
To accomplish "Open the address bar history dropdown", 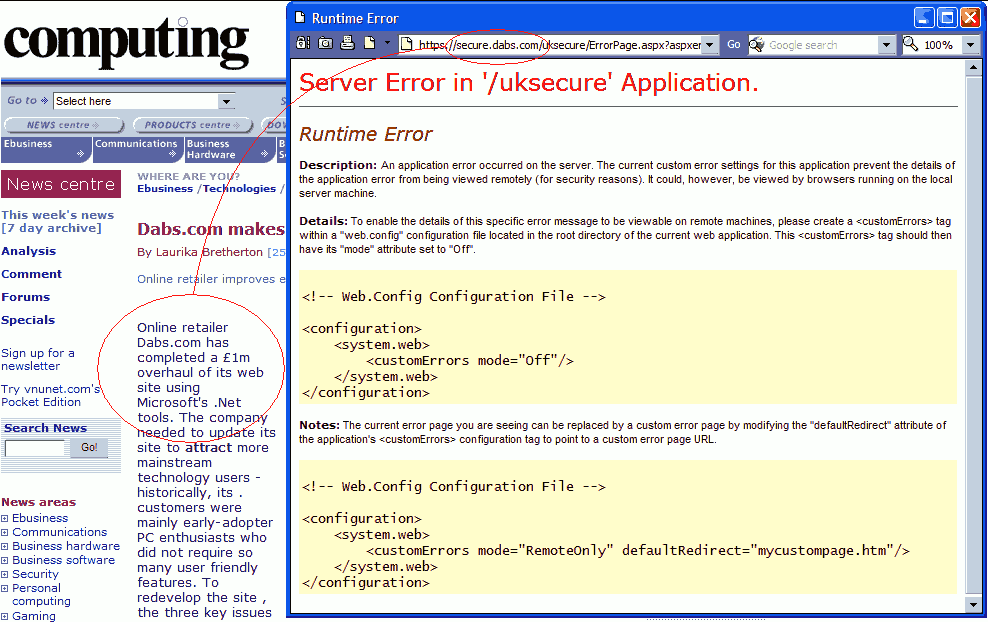I will pyautogui.click(x=710, y=45).
